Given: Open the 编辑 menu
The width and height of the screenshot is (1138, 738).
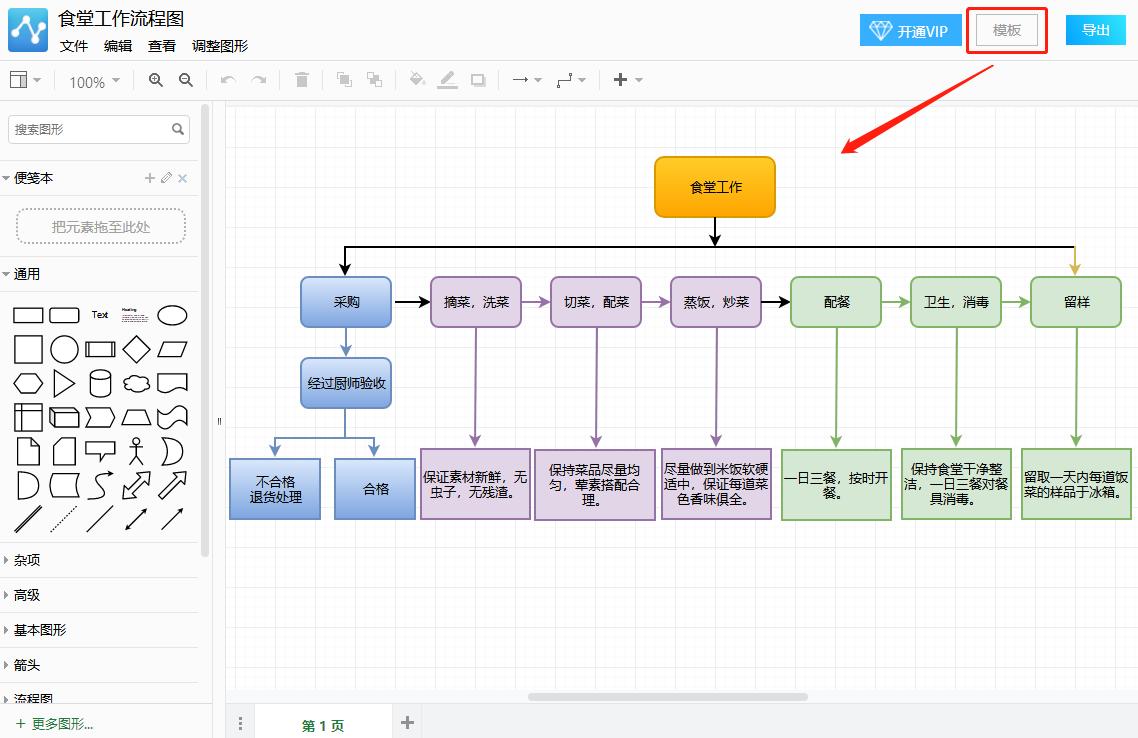Looking at the screenshot, I should [118, 46].
